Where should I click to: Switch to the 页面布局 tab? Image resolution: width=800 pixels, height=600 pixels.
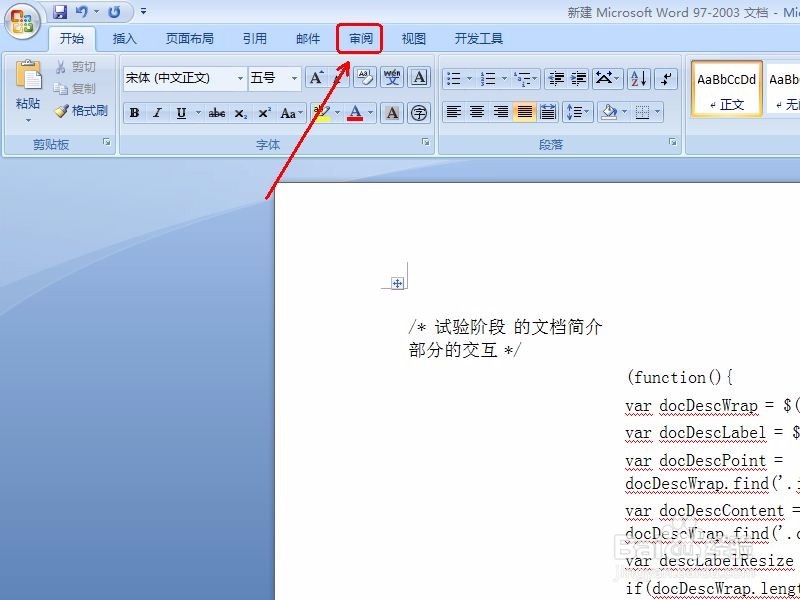(x=189, y=39)
